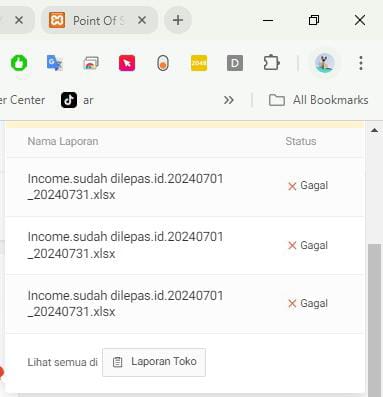The width and height of the screenshot is (383, 397).
Task: Click the third row's Gagal status
Action: click(x=308, y=303)
